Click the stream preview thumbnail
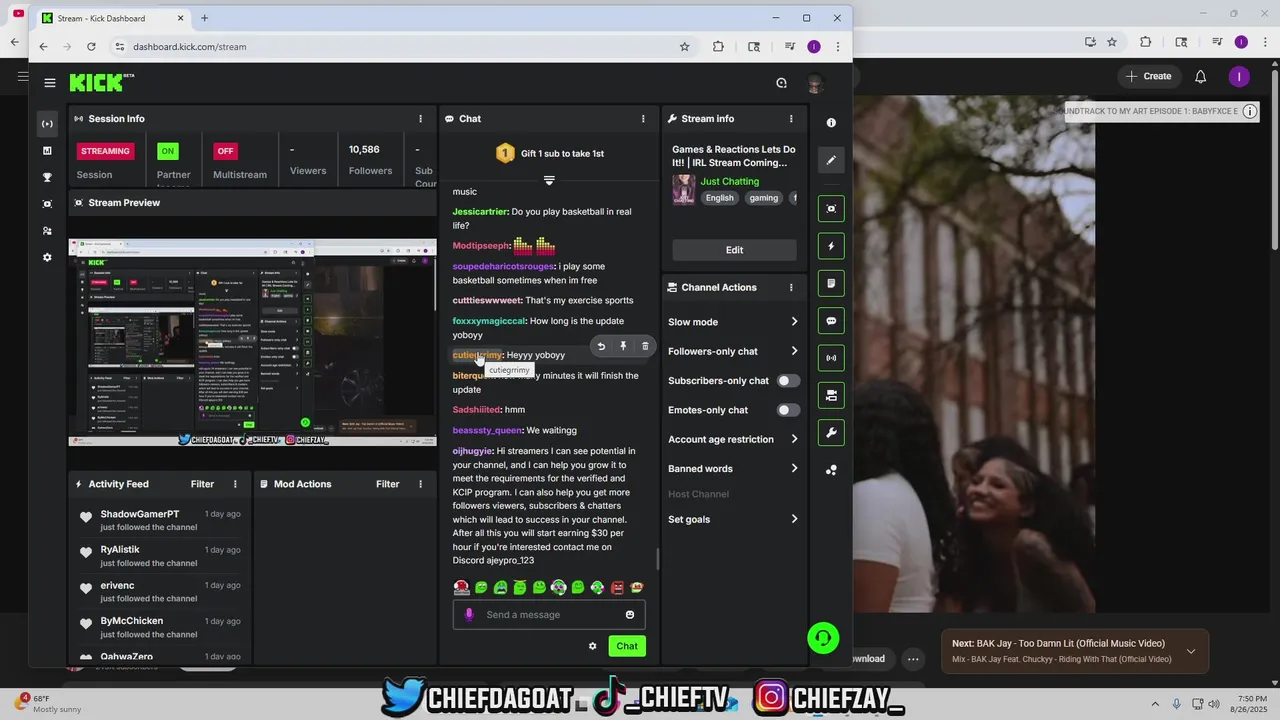 (252, 342)
